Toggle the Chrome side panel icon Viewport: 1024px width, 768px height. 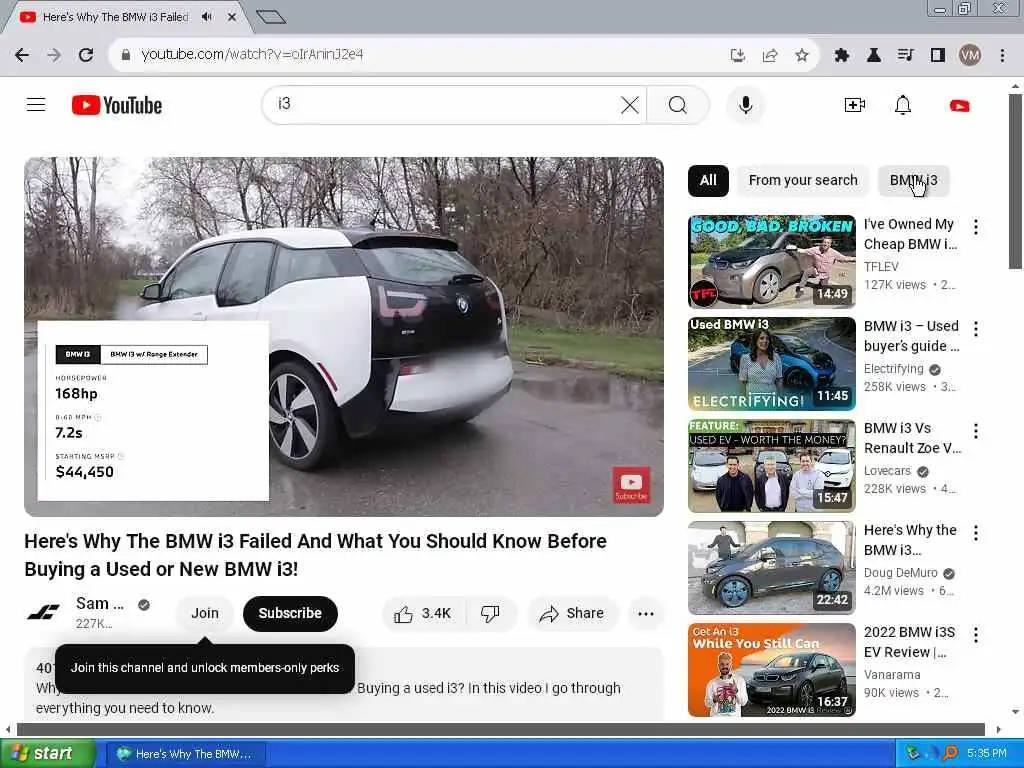click(938, 56)
